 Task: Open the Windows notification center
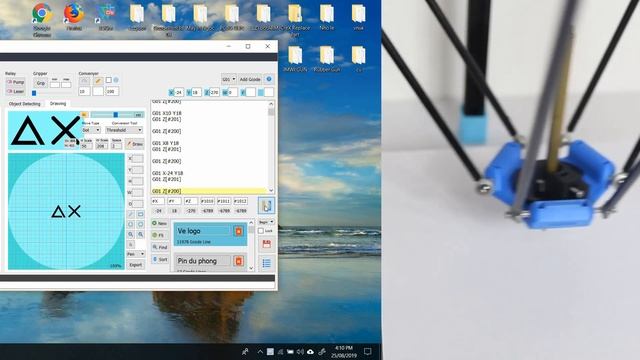tap(367, 351)
